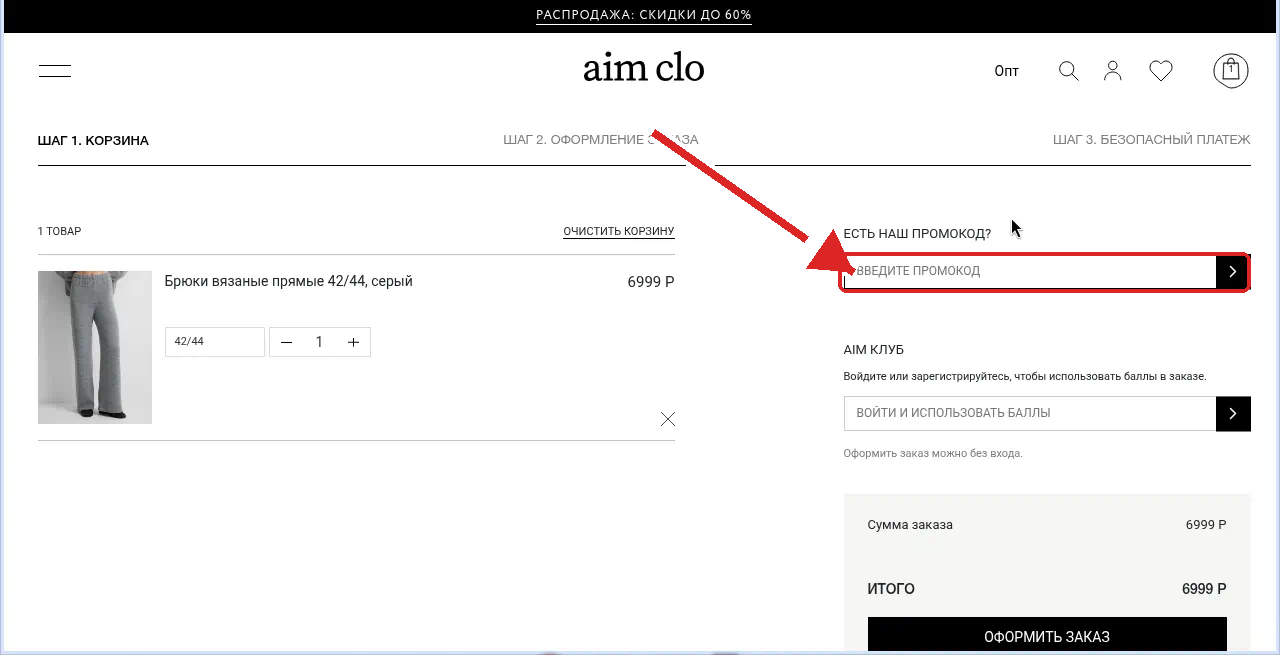
Task: Click the AIM клуб heading
Action: [x=874, y=350]
